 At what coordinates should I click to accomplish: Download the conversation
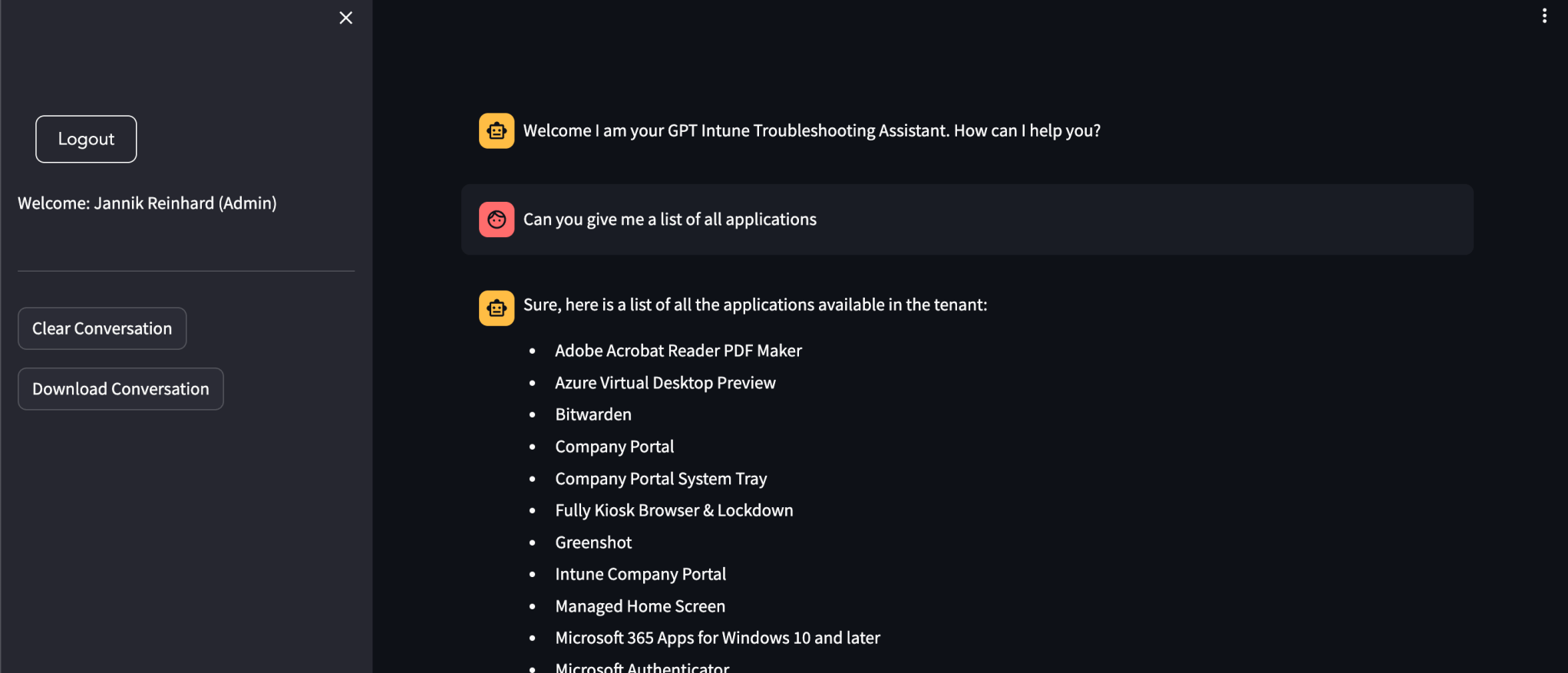point(120,388)
